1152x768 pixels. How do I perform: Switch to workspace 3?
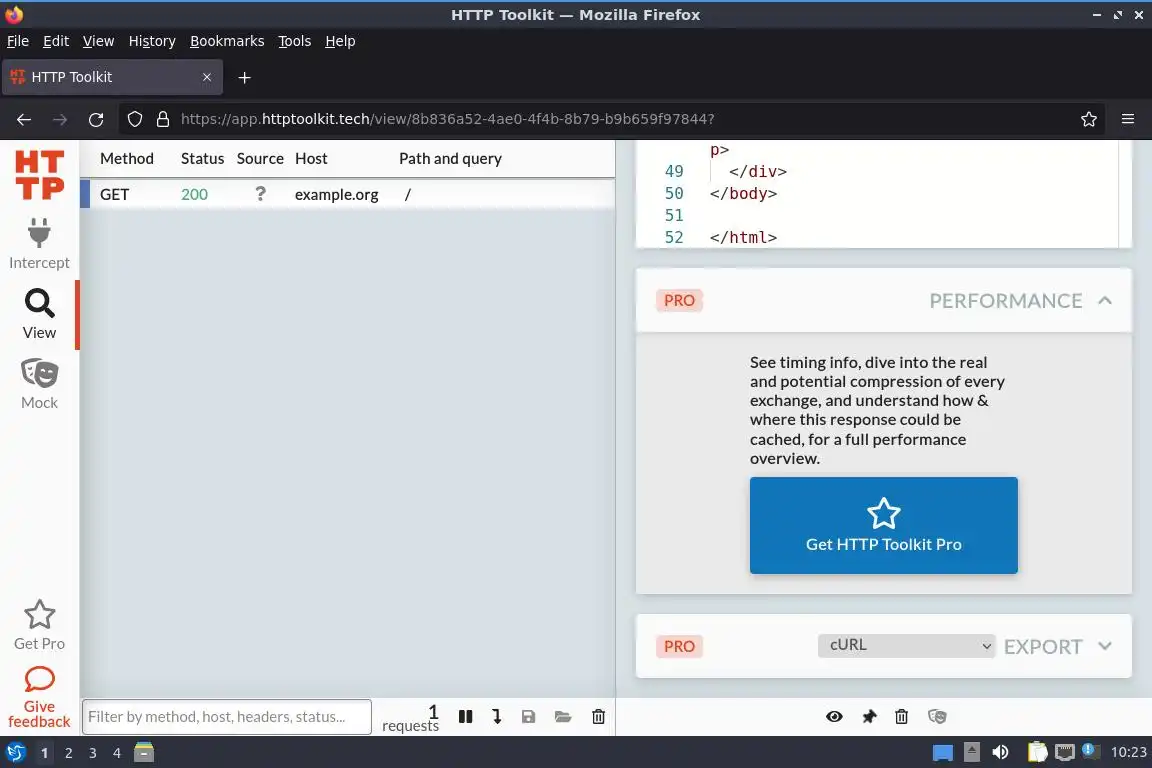tap(93, 753)
